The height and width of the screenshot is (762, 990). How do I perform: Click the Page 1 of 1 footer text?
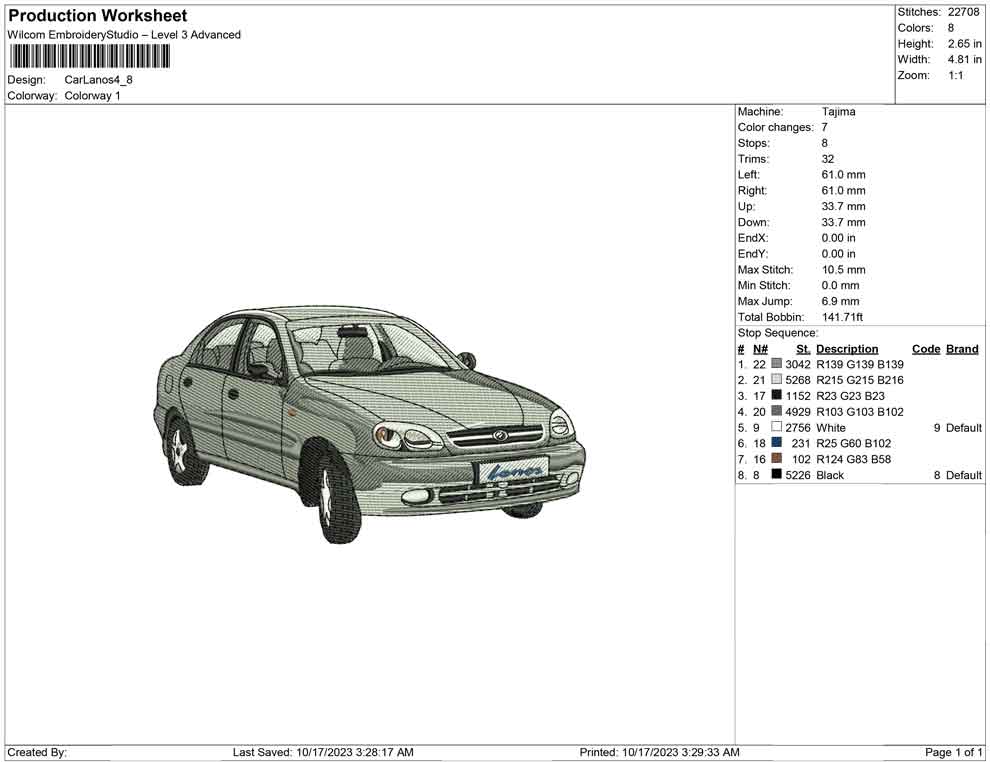click(x=954, y=752)
